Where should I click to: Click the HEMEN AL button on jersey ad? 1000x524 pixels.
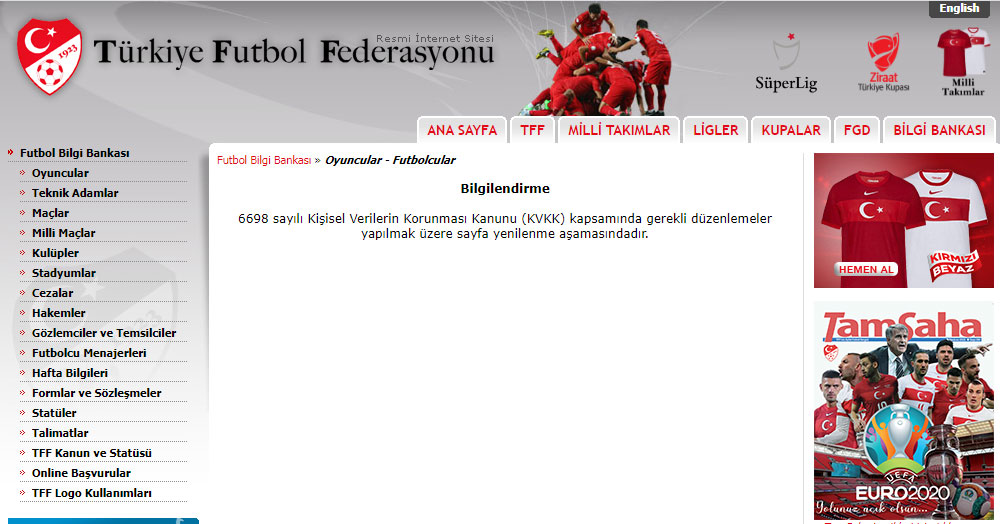[866, 269]
